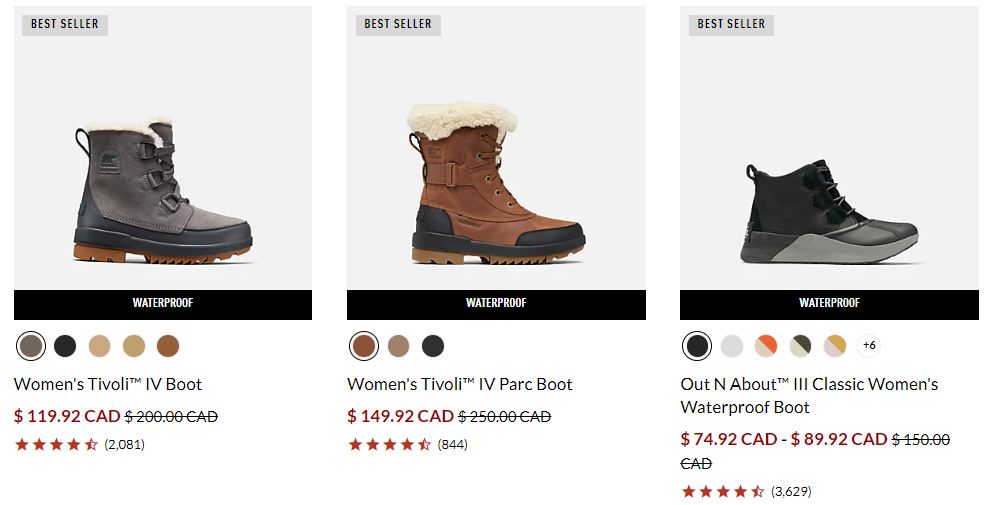Pick taupe swatch for Tivoli IV Parc Boot
993x505 pixels.
point(398,346)
